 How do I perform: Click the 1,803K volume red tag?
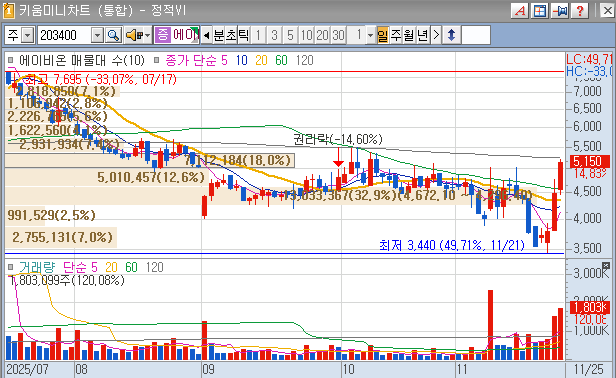click(x=590, y=307)
